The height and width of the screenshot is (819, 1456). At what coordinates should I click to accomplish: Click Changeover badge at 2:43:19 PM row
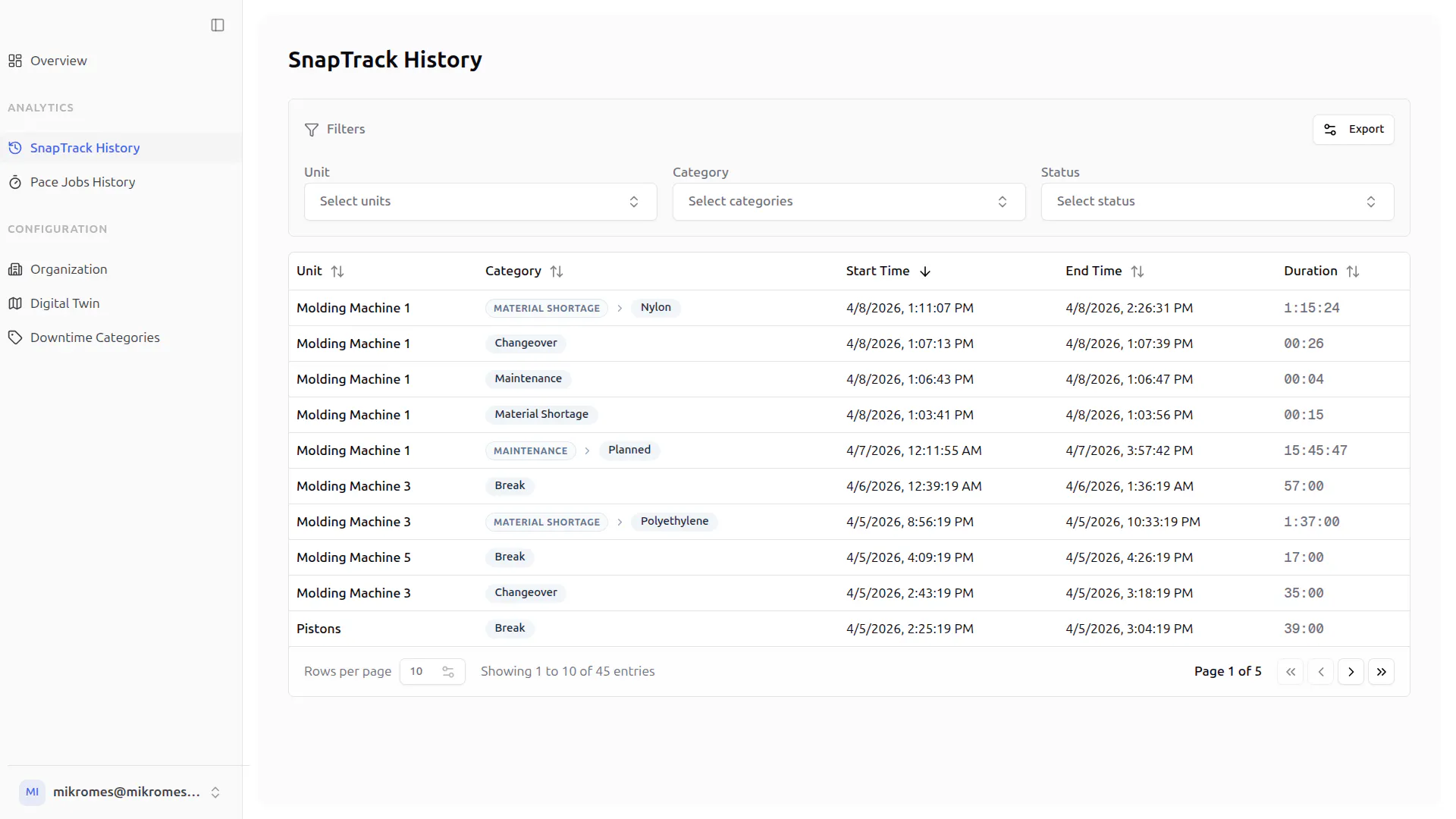(526, 593)
